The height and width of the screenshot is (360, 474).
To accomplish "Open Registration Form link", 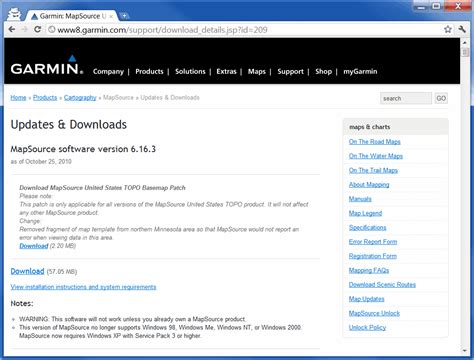I will click(x=373, y=256).
